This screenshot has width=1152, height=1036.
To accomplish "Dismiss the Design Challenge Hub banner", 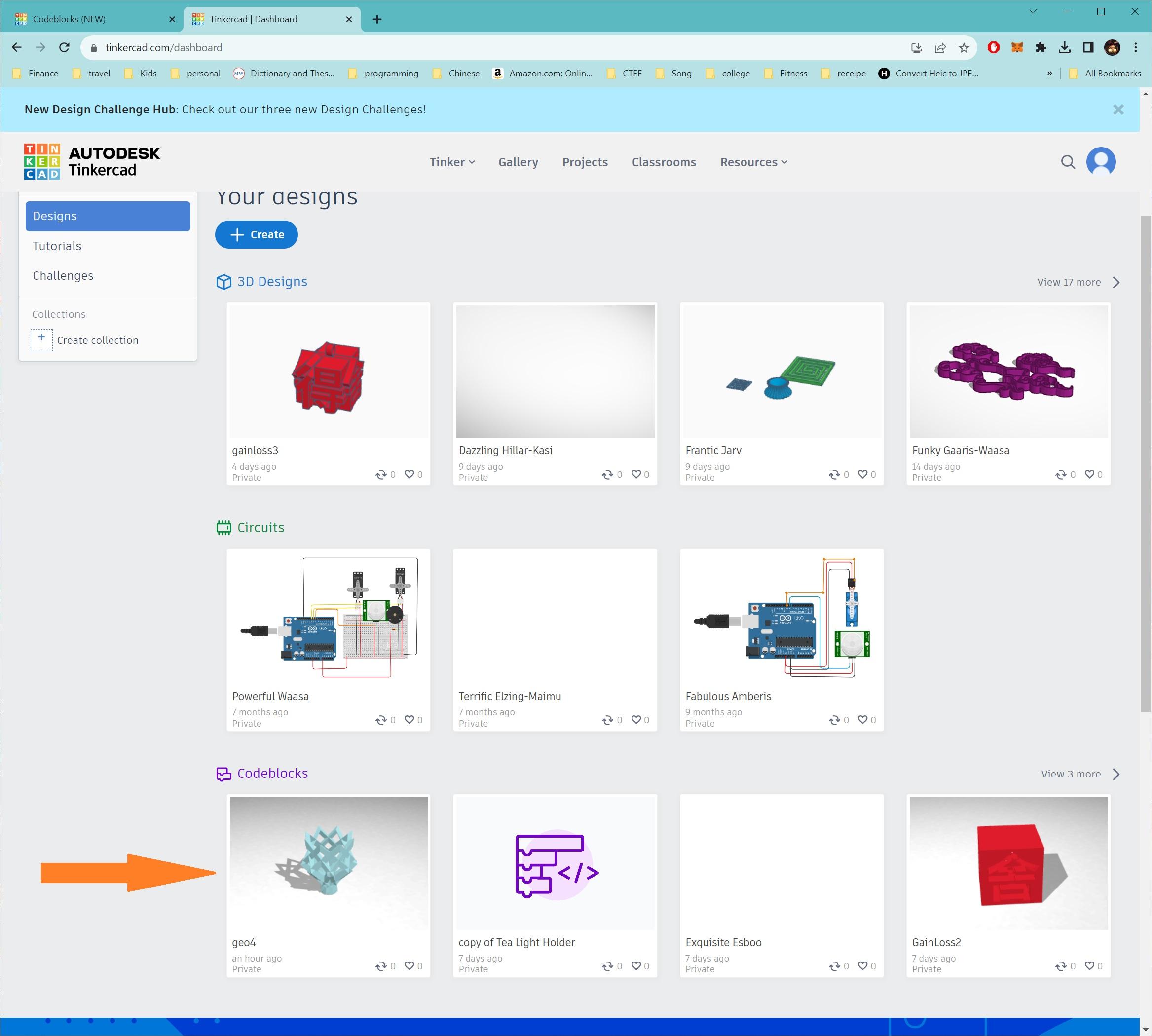I will [1118, 110].
